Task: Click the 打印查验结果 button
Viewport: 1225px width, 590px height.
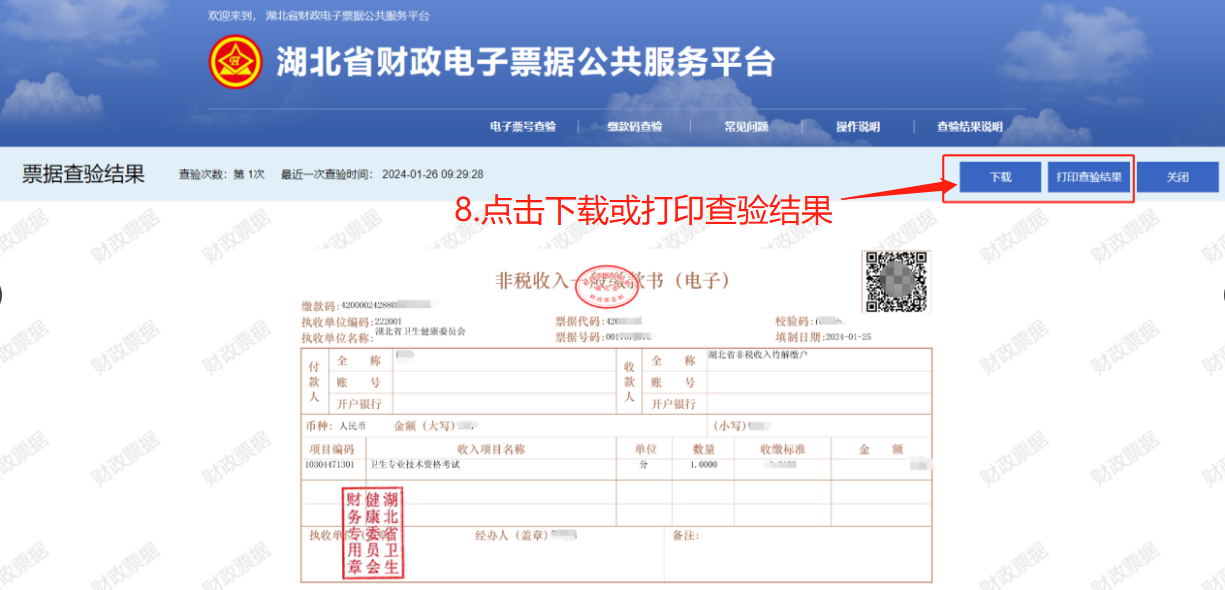Action: tap(1088, 177)
